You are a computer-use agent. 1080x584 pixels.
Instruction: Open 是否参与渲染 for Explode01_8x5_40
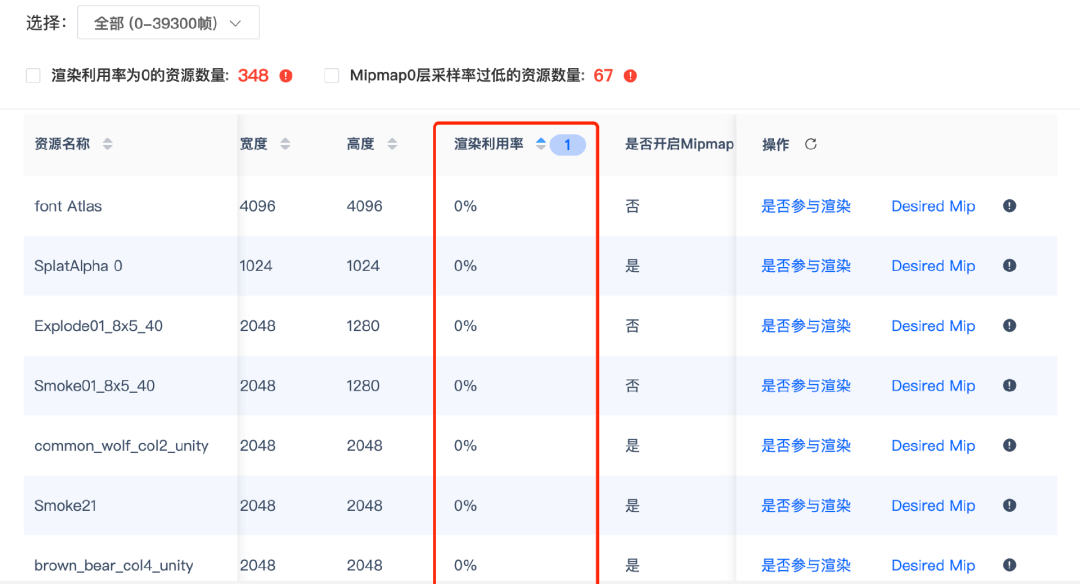(x=805, y=326)
